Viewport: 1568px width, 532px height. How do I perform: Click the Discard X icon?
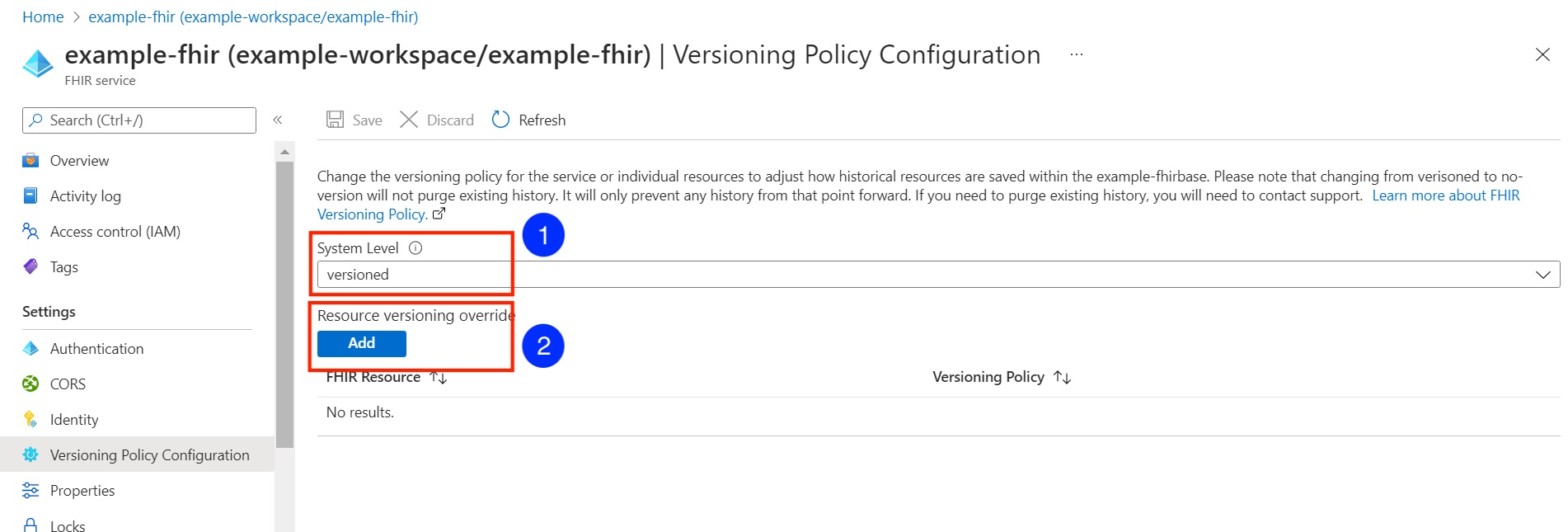click(409, 120)
